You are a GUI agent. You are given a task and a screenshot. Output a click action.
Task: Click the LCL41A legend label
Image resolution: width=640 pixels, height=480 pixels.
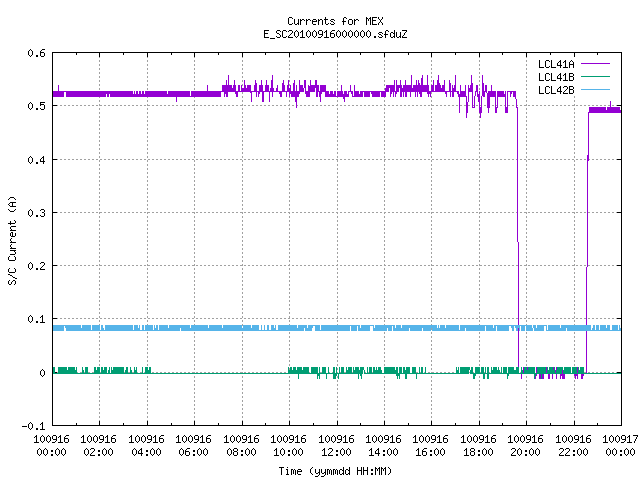[556, 64]
